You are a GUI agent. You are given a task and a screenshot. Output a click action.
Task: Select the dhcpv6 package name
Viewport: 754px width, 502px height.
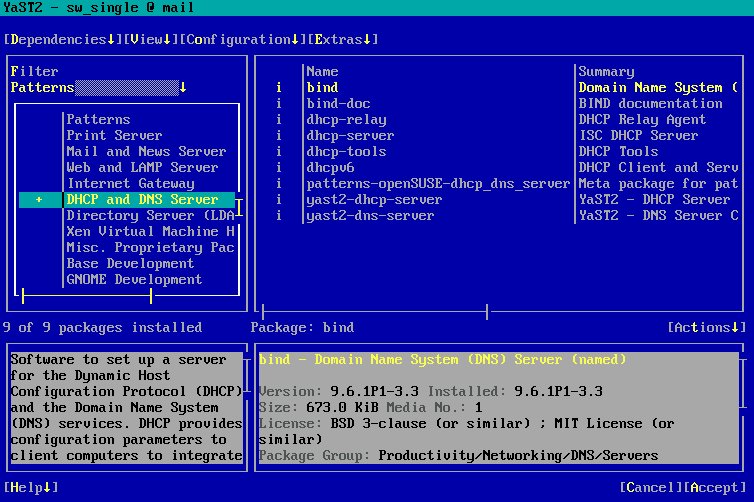coord(330,167)
